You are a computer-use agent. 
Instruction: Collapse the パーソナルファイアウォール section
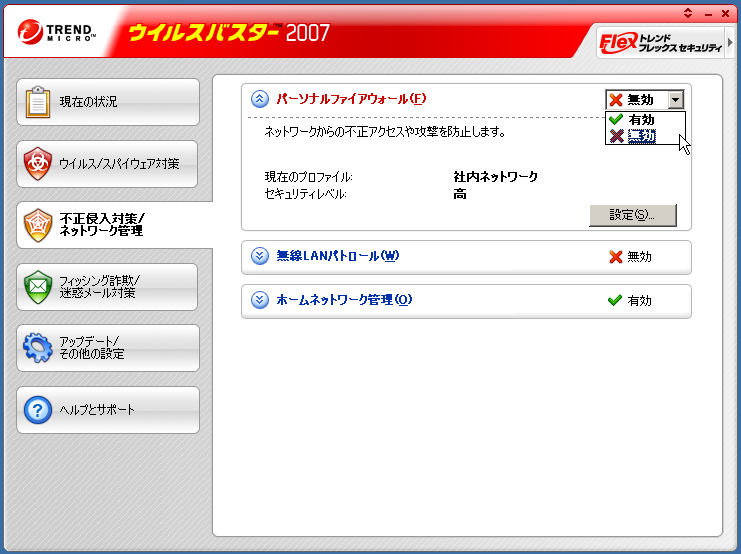[260, 99]
